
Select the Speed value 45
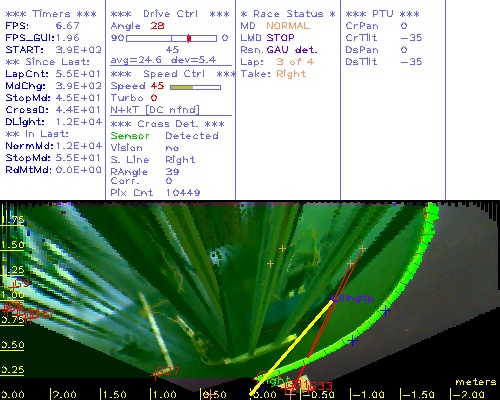tap(157, 86)
